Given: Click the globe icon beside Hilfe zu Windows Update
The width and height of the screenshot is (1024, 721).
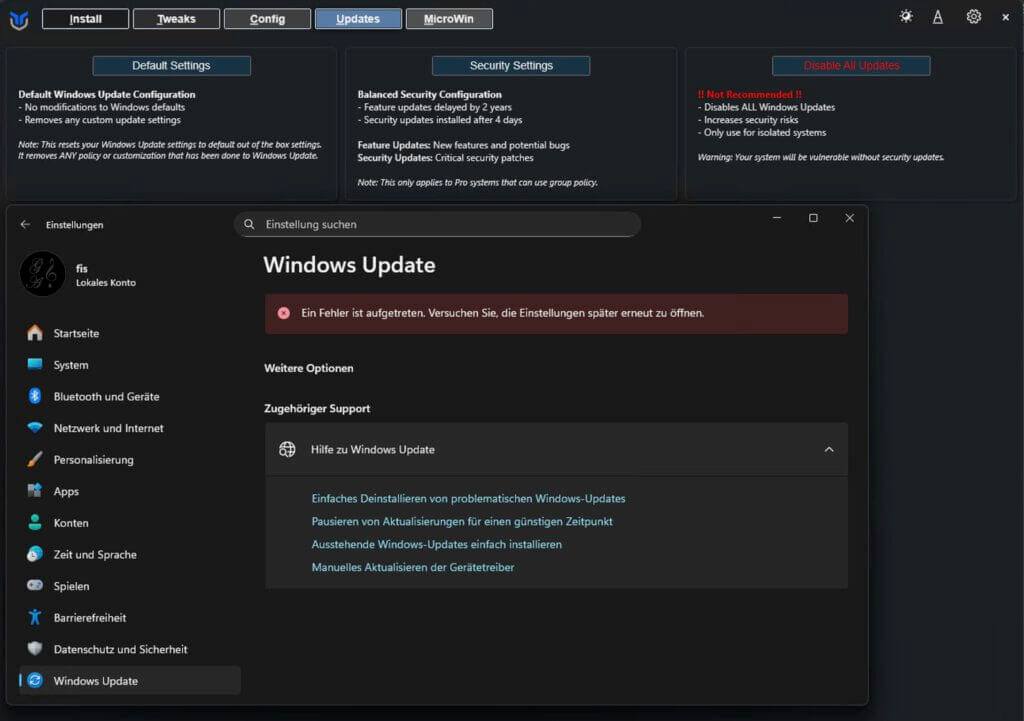Looking at the screenshot, I should (287, 449).
